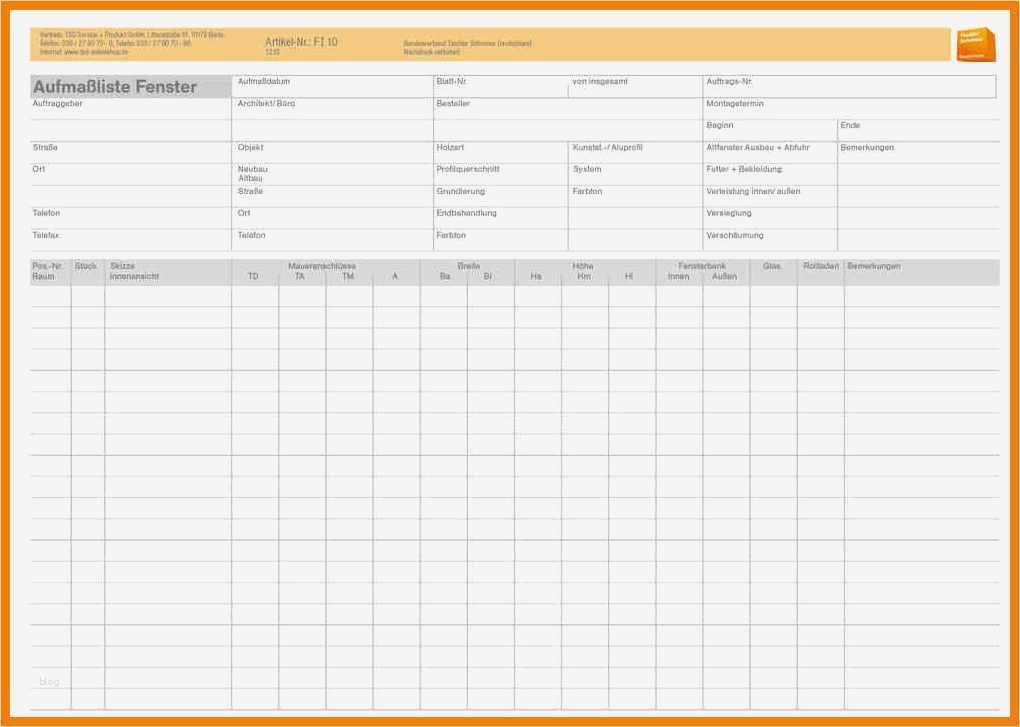Select the 'Bi' column header
The width and height of the screenshot is (1020, 727).
[488, 276]
